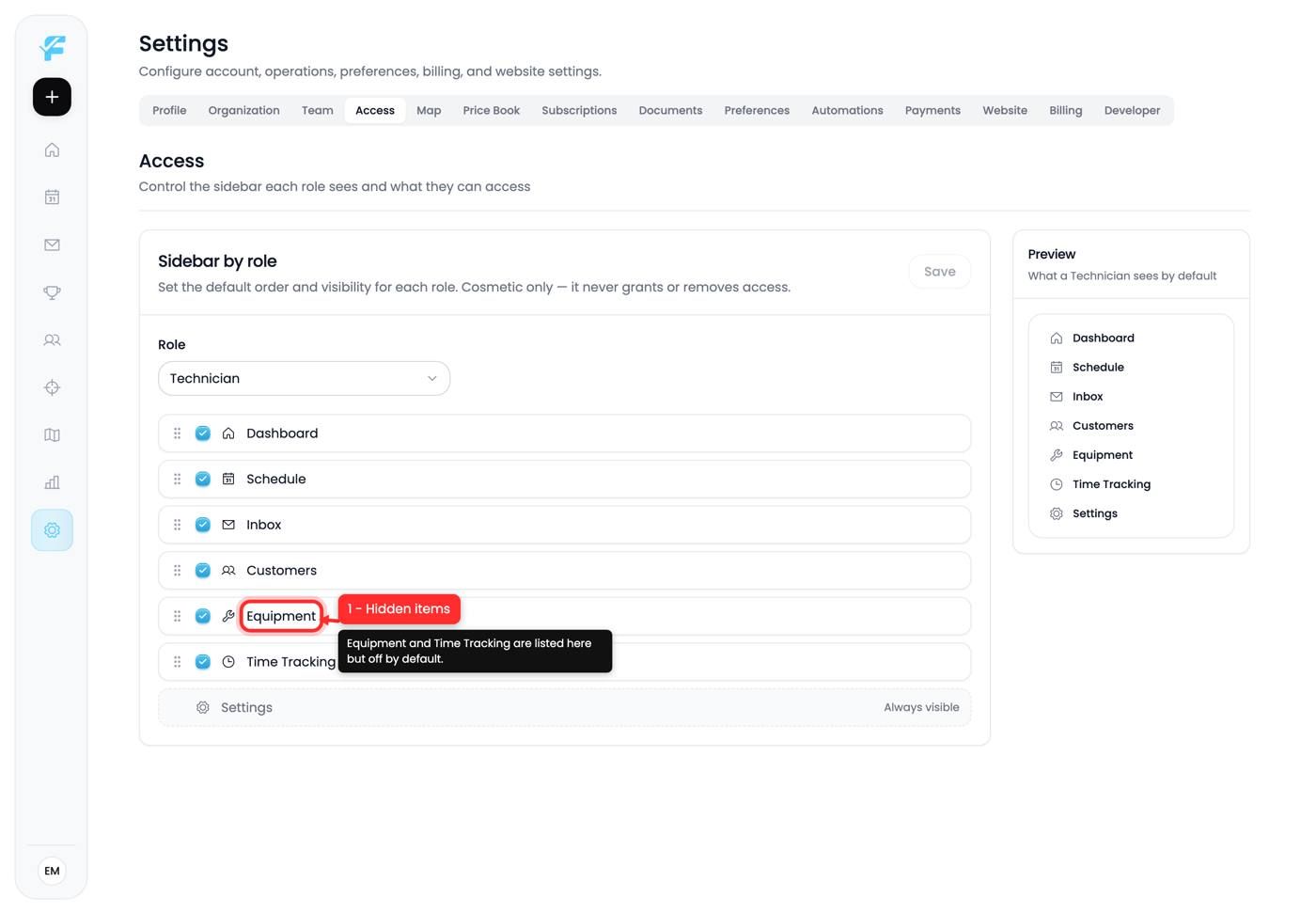
Task: Click the Customers row label
Action: point(281,571)
